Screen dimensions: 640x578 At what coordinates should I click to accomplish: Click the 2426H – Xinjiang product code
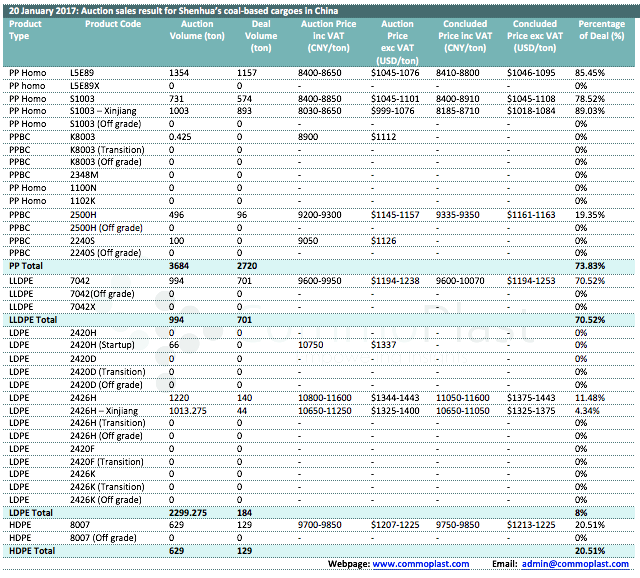pyautogui.click(x=106, y=409)
